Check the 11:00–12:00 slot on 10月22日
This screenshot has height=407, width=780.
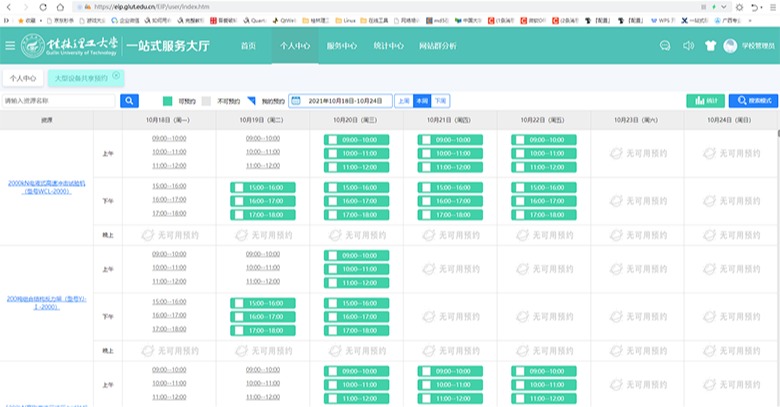[518, 166]
